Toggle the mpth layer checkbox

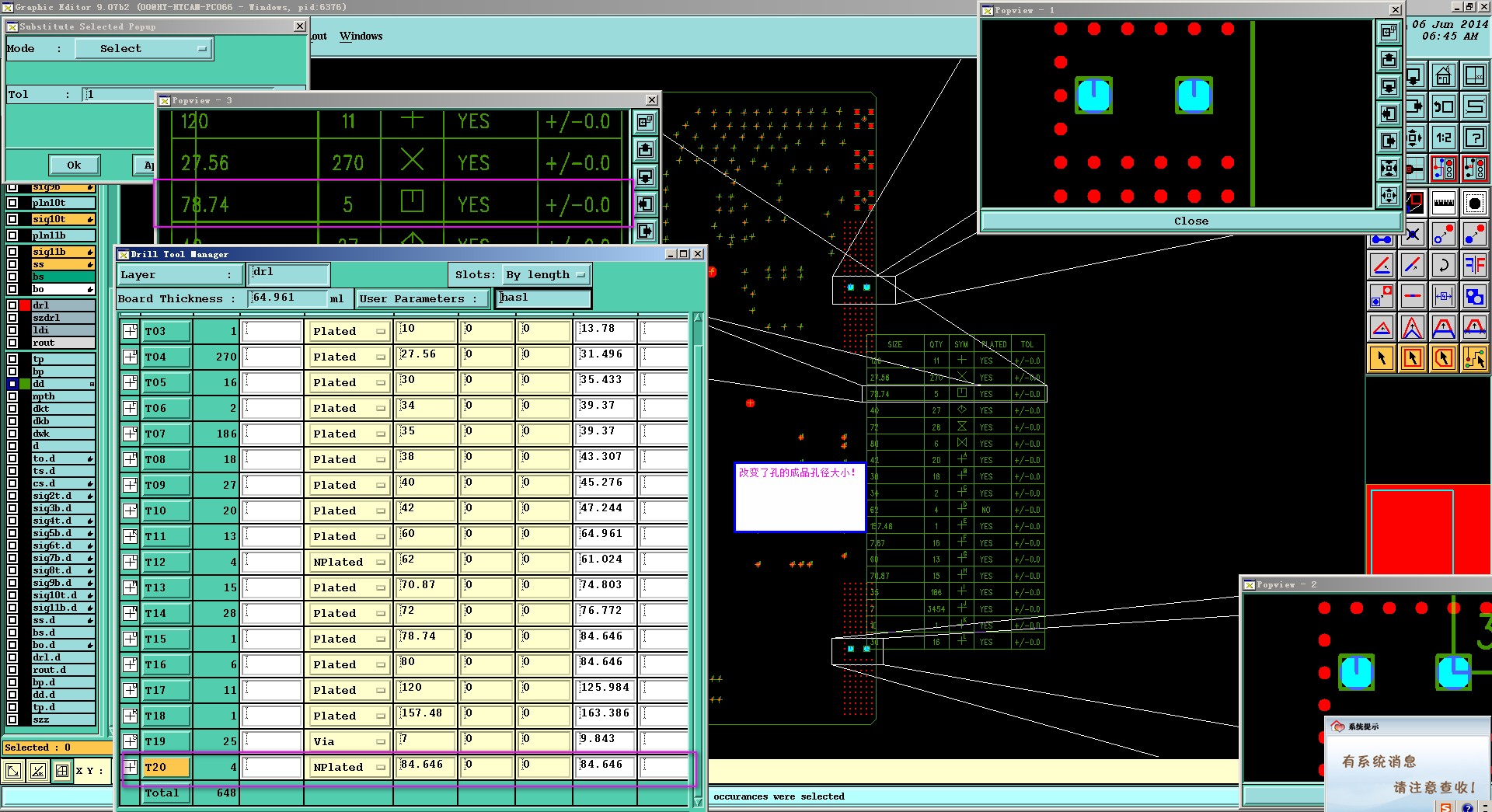[x=12, y=396]
